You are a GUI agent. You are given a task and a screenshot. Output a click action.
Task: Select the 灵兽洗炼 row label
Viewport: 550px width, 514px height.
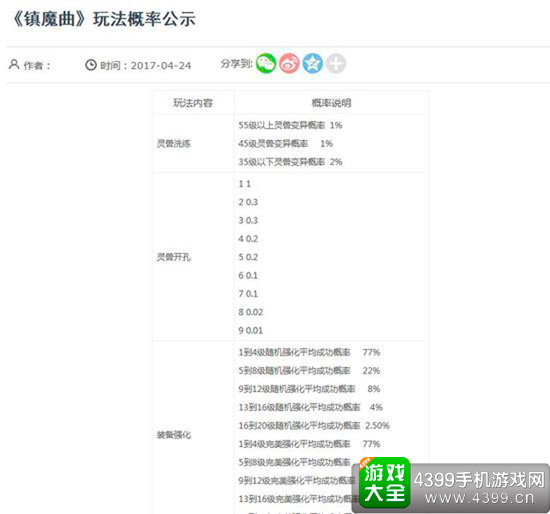(x=174, y=143)
